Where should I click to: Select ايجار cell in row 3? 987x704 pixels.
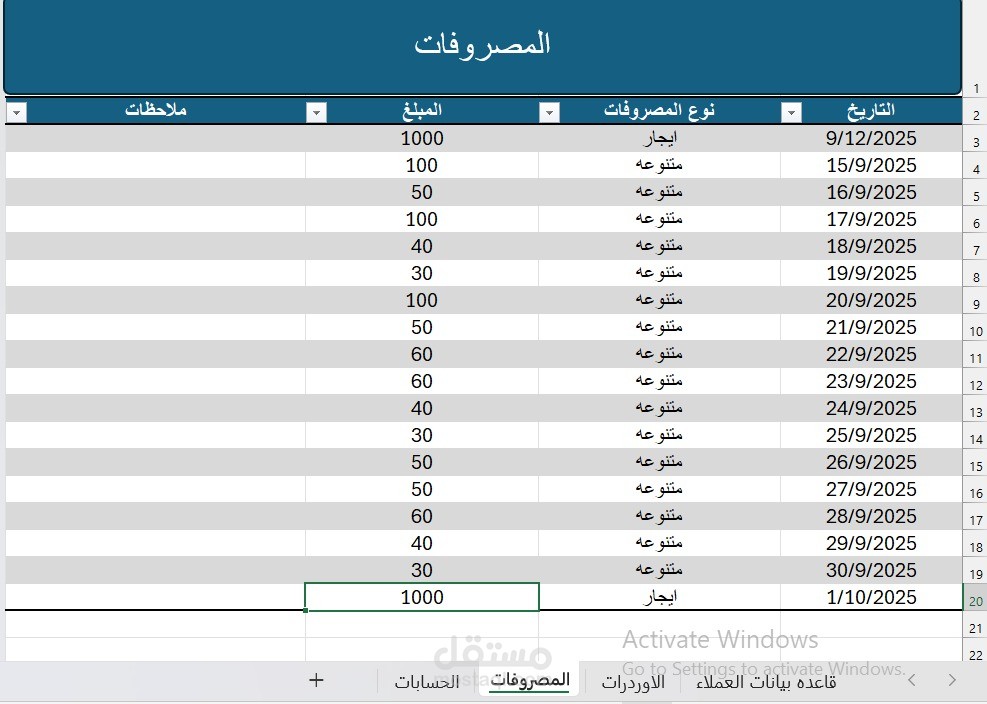(659, 139)
